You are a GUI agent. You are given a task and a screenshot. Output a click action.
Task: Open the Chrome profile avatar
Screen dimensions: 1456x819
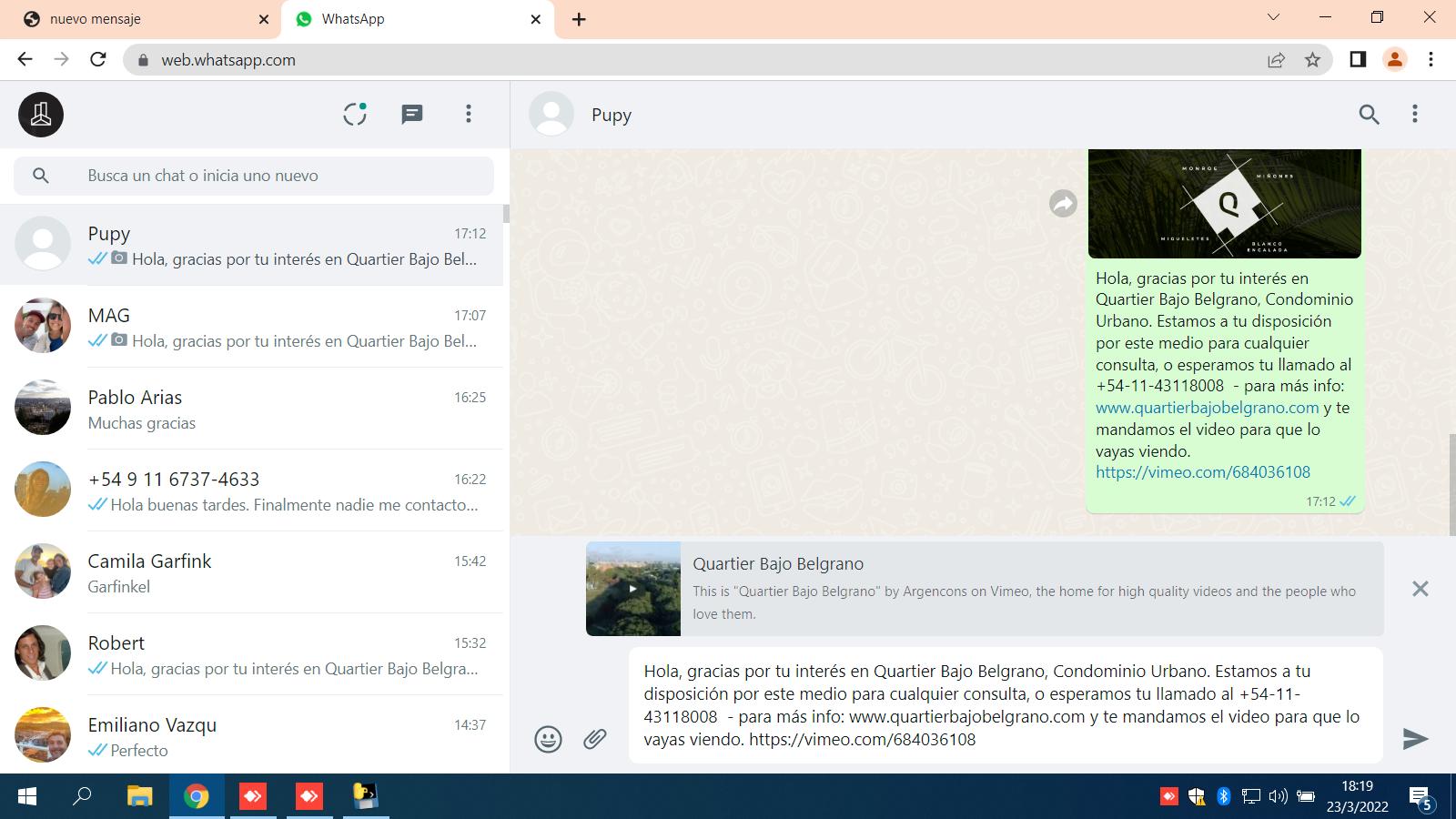1394,59
